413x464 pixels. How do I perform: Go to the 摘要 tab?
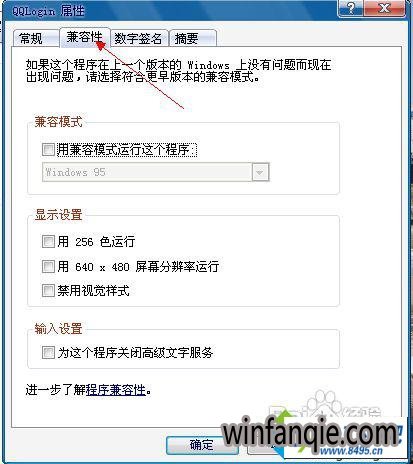pyautogui.click(x=193, y=38)
